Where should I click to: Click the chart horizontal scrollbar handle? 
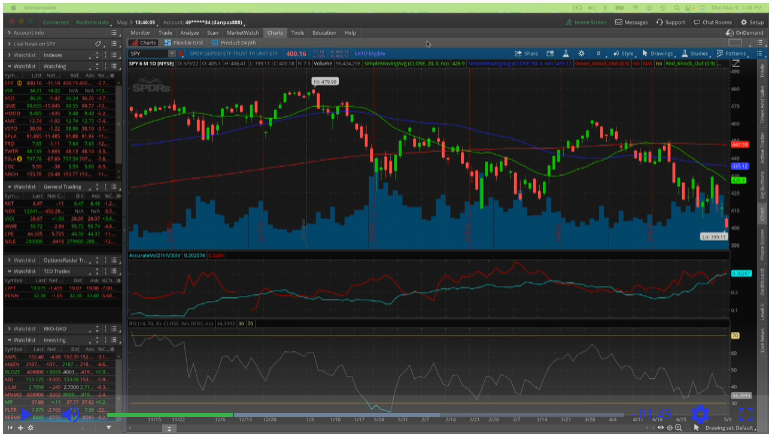(169, 429)
